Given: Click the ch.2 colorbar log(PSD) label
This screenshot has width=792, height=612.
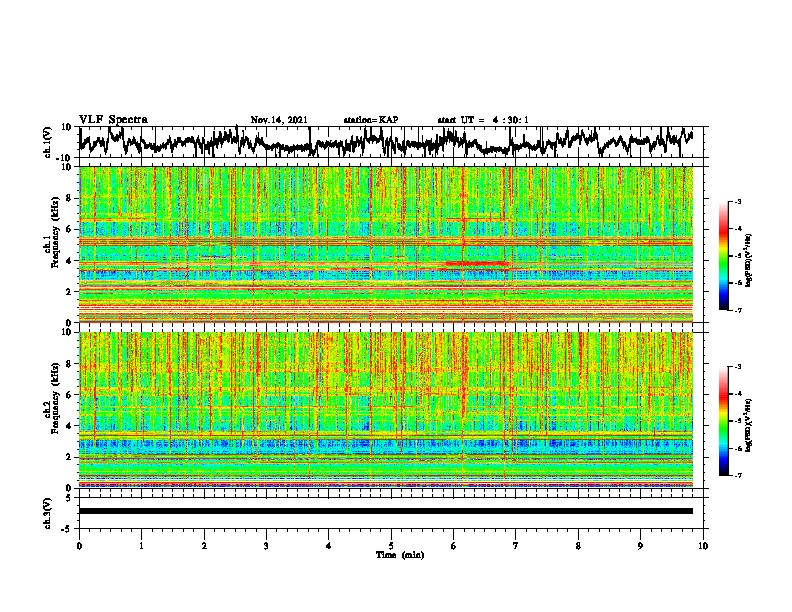Looking at the screenshot, I should tap(749, 425).
